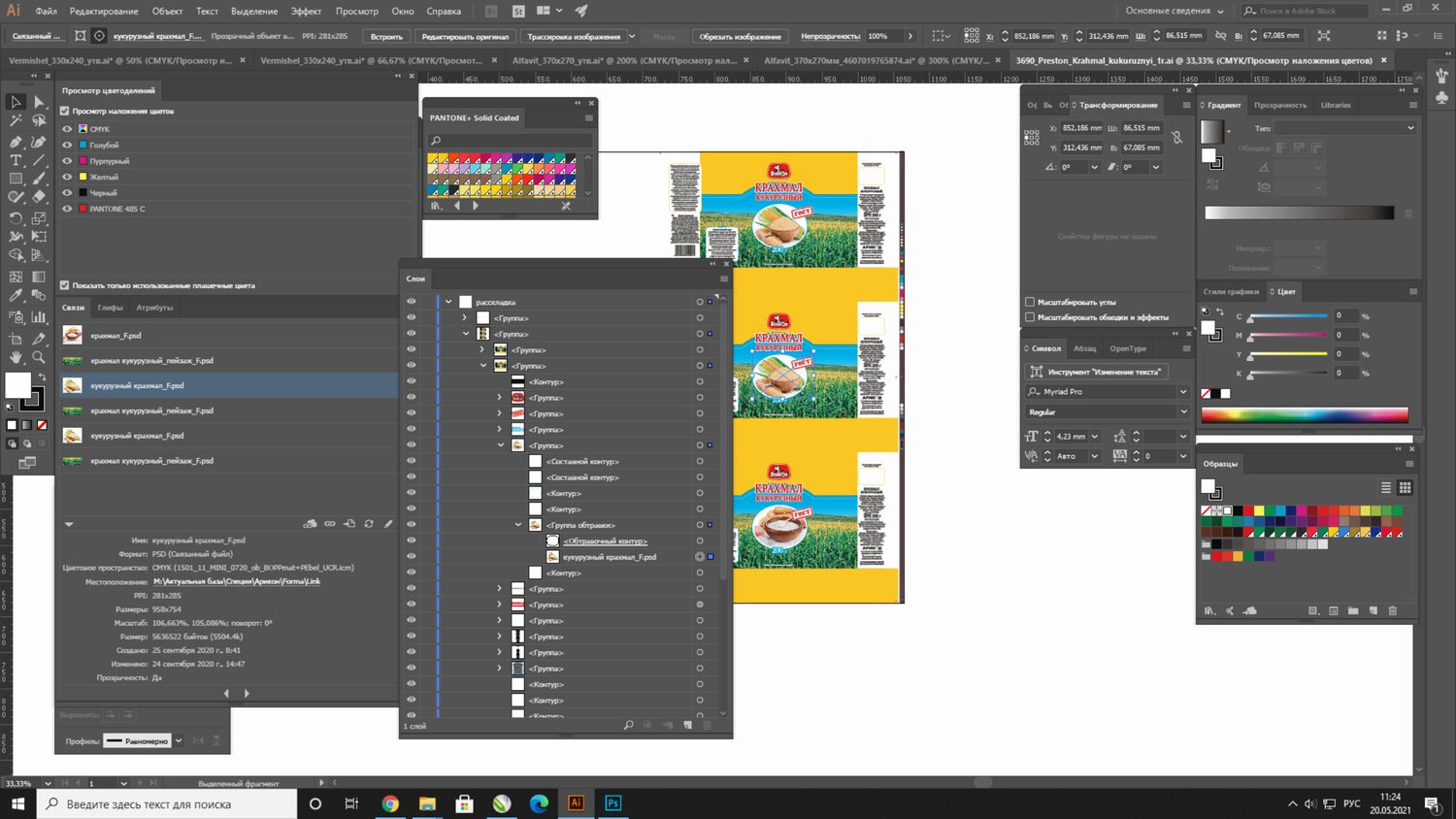Click the X coordinate field in Transform panel

[x=1081, y=128]
